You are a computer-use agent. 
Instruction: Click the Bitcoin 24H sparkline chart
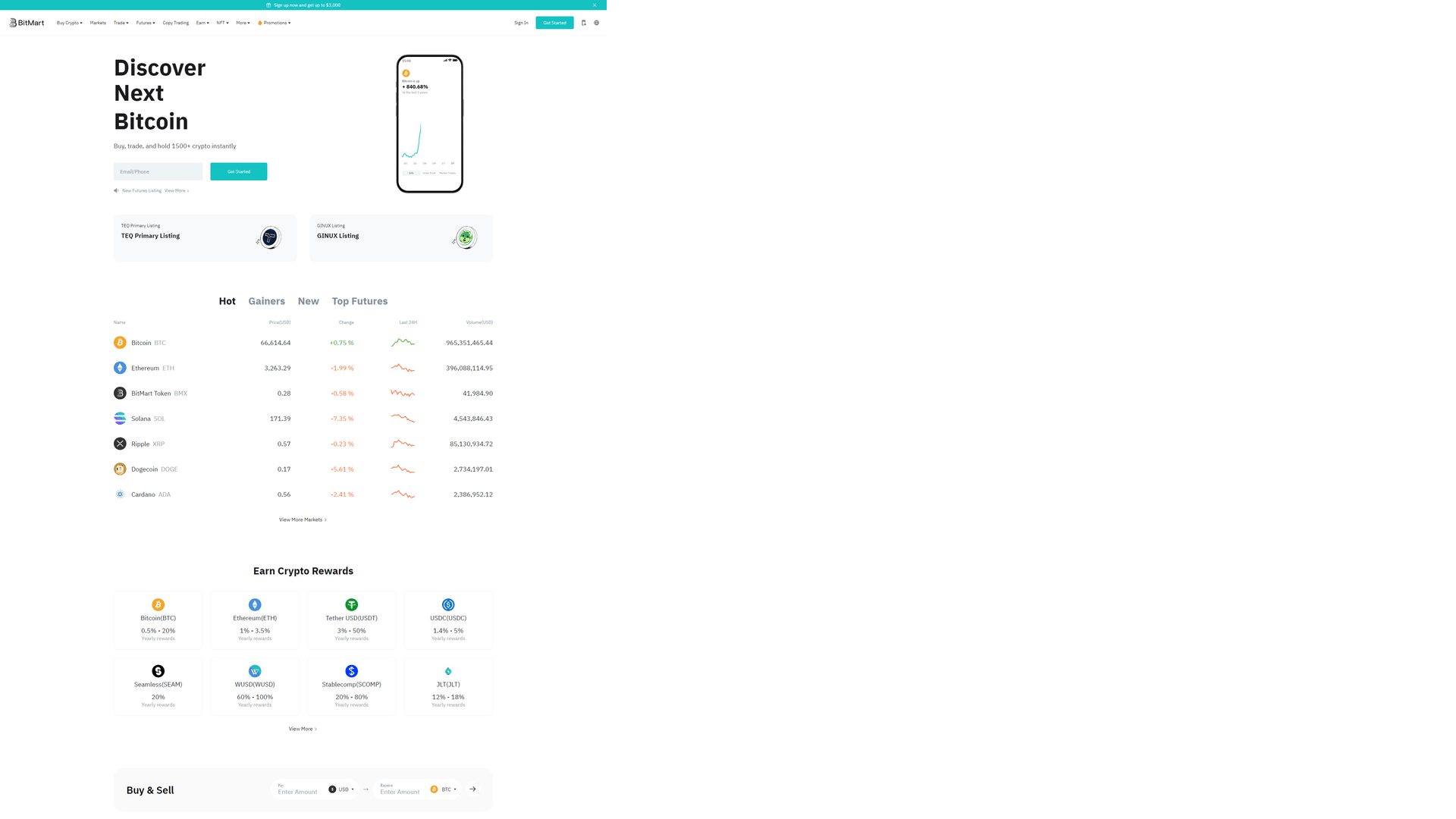click(403, 343)
